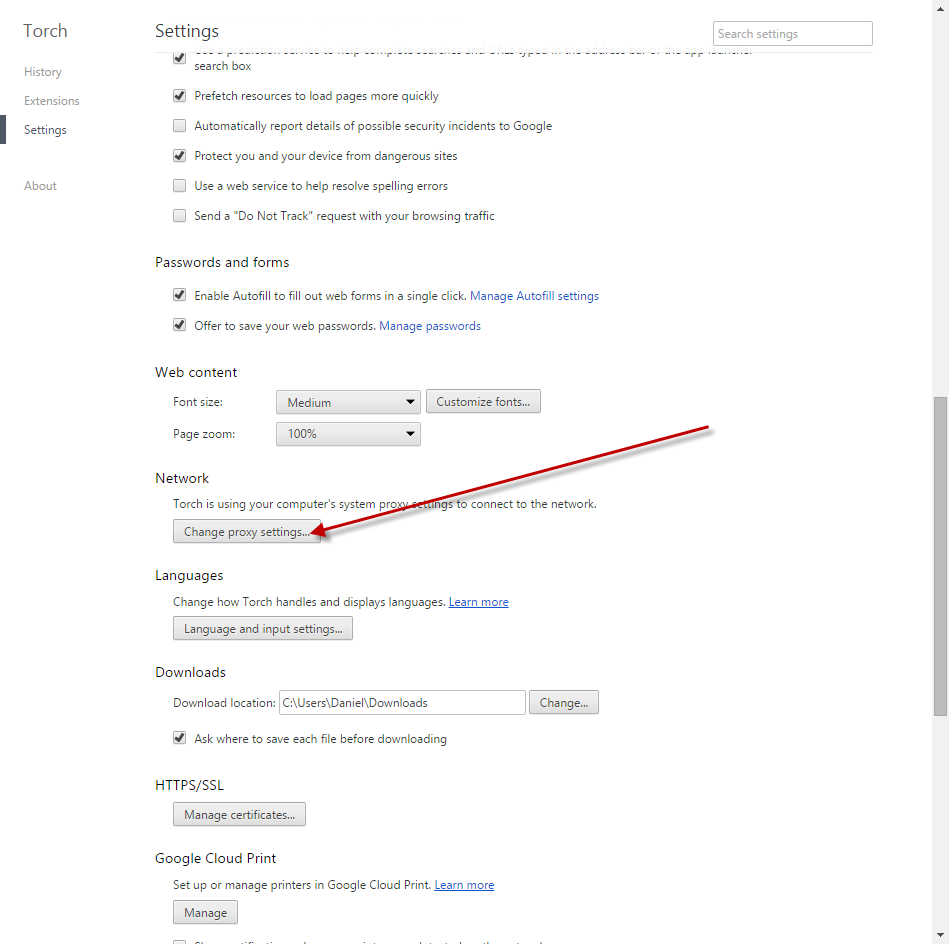
Task: Open the About page in the sidebar
Action: [x=41, y=186]
